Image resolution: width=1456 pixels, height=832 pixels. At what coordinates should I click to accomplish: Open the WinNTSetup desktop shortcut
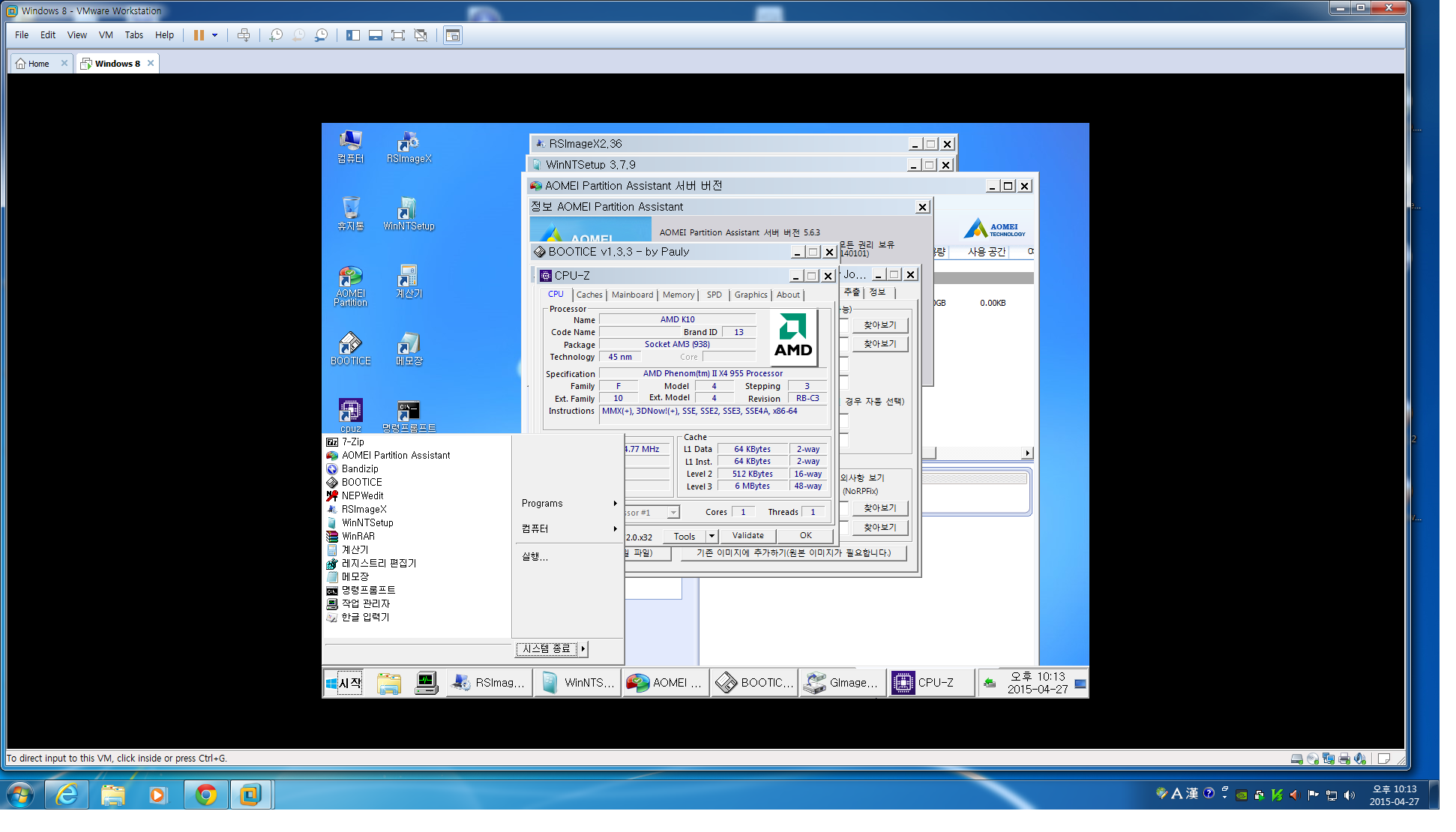409,214
